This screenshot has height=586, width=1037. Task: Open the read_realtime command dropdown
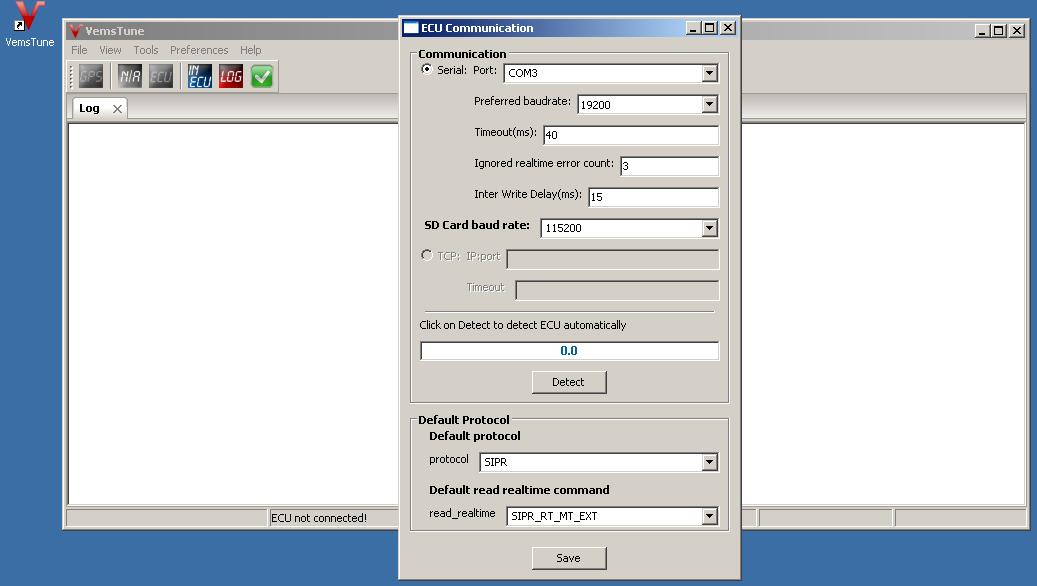[710, 517]
